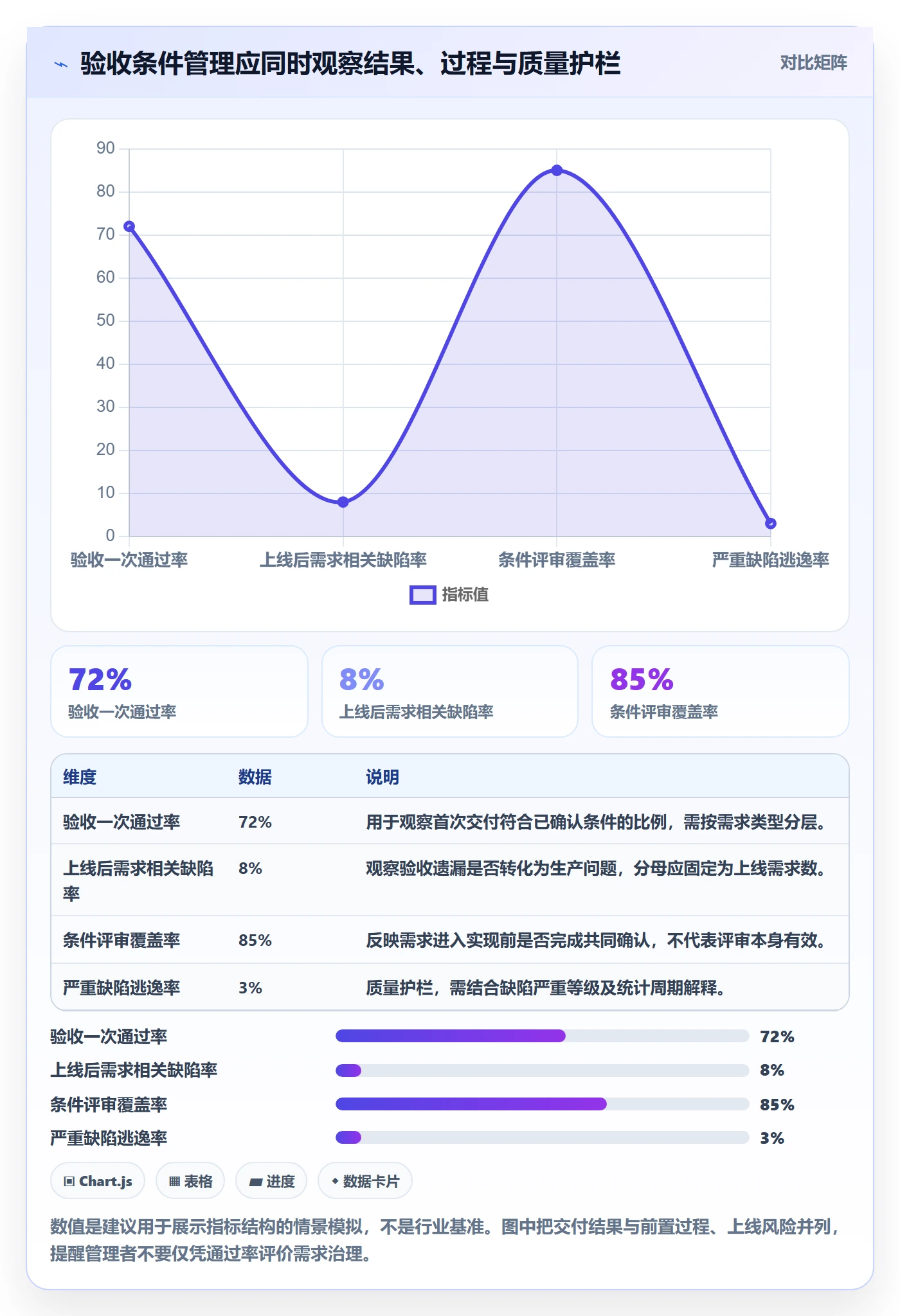Click the 8% progress bar for 上线后需求相关缺陷率

point(543,1070)
